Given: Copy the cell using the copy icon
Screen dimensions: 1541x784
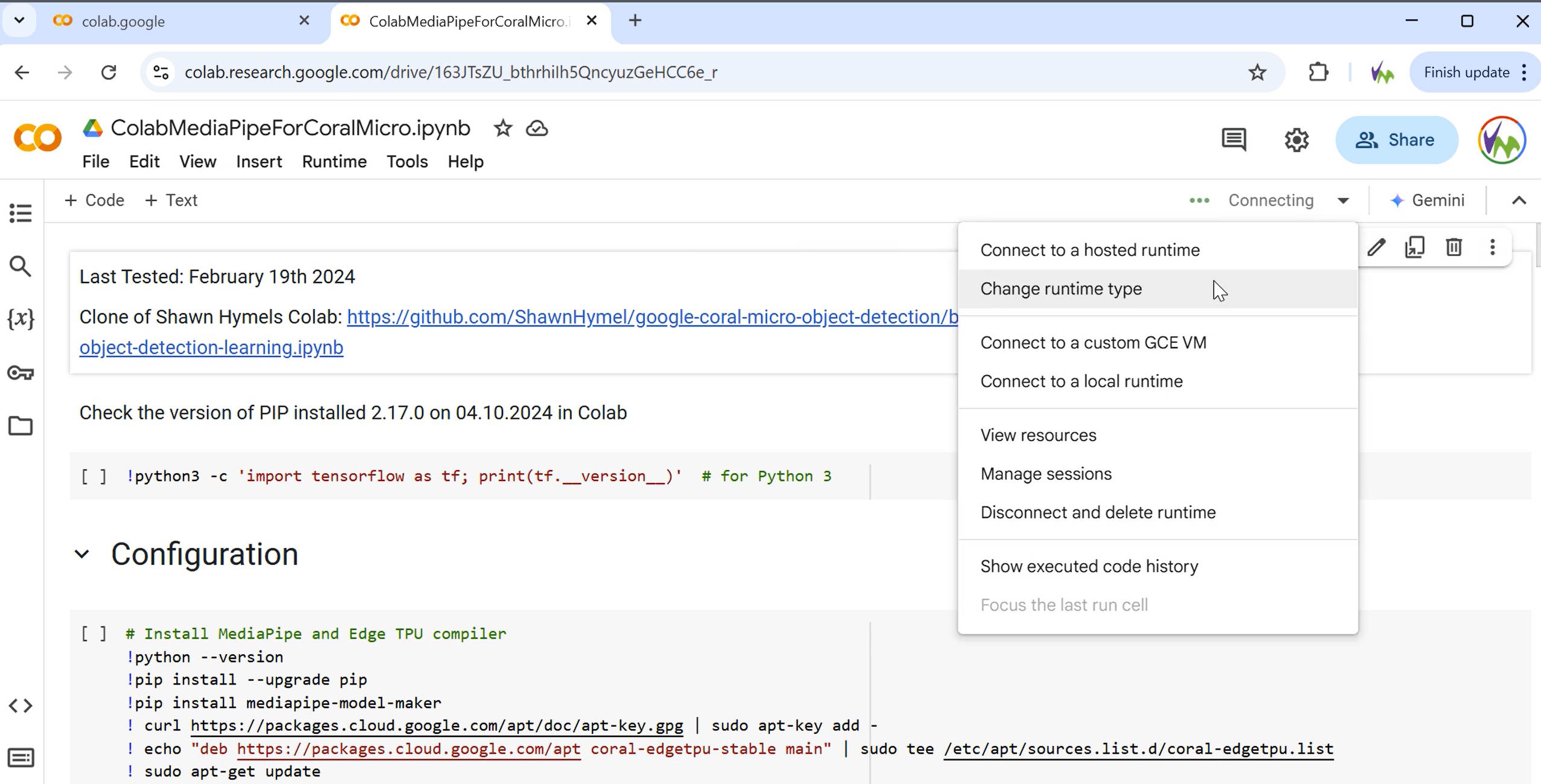Looking at the screenshot, I should point(1416,247).
